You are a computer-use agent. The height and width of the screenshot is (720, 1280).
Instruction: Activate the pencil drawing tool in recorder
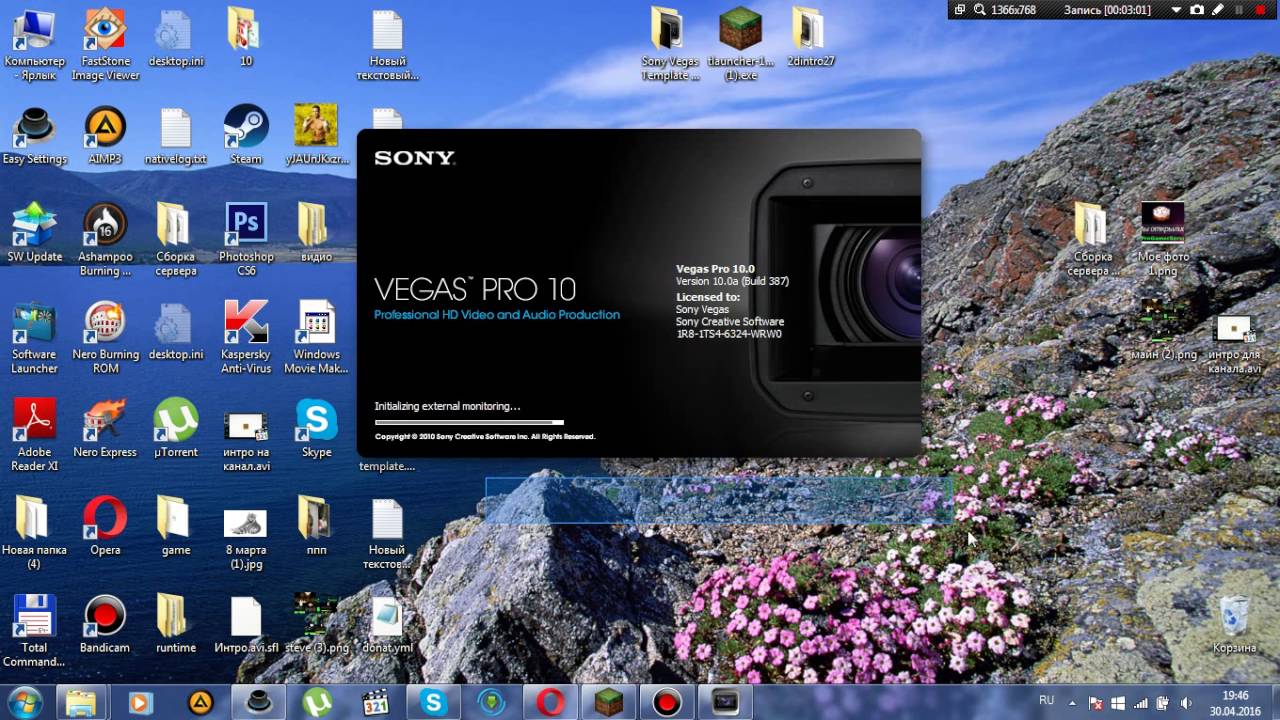(1217, 9)
